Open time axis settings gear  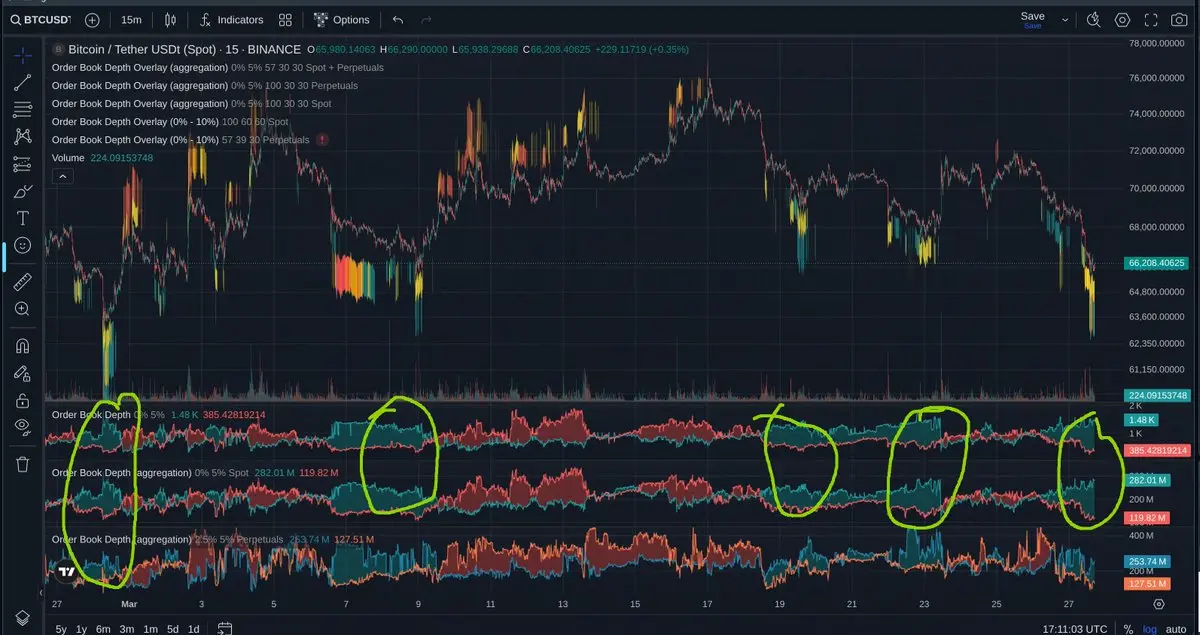coord(1159,604)
